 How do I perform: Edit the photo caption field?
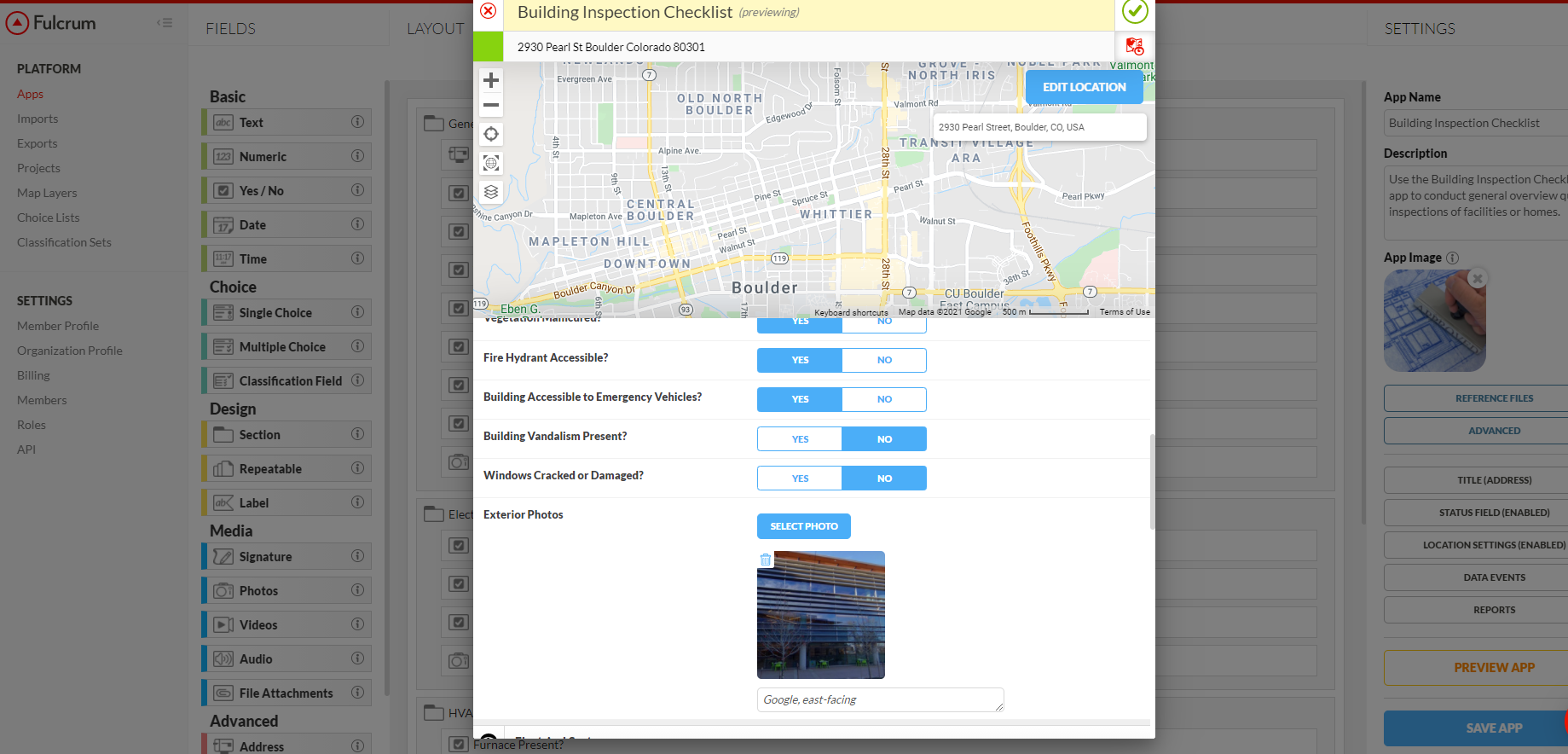click(880, 699)
